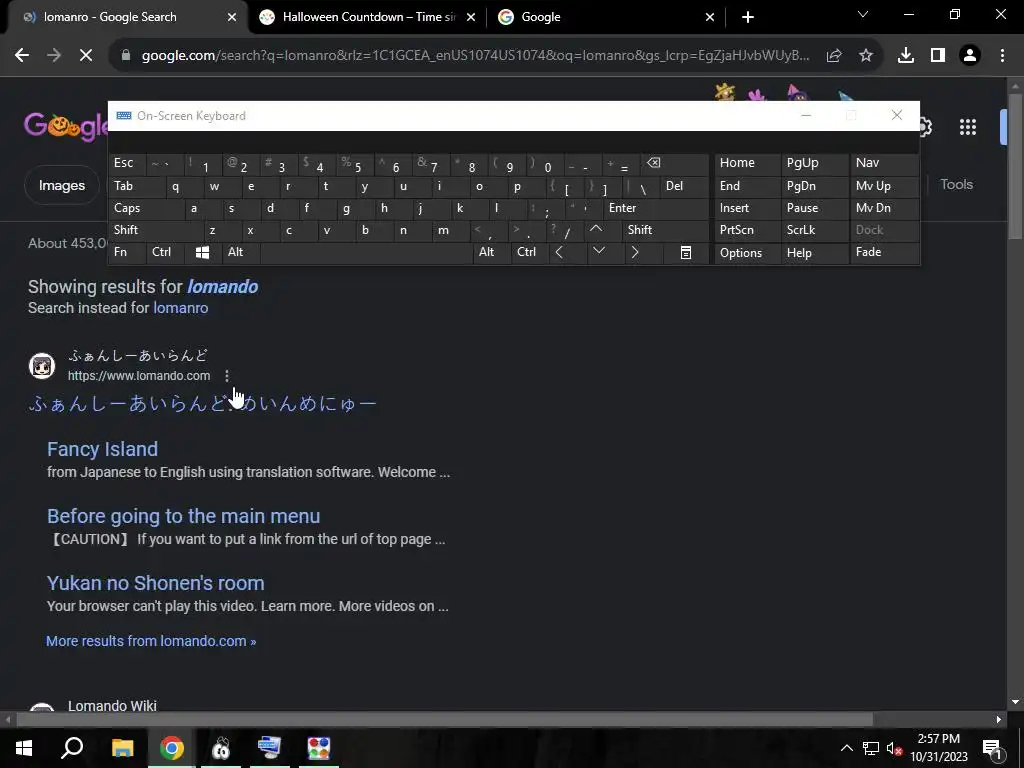Select the lomanro Google Search tab
This screenshot has width=1024, height=768.
coord(124,17)
